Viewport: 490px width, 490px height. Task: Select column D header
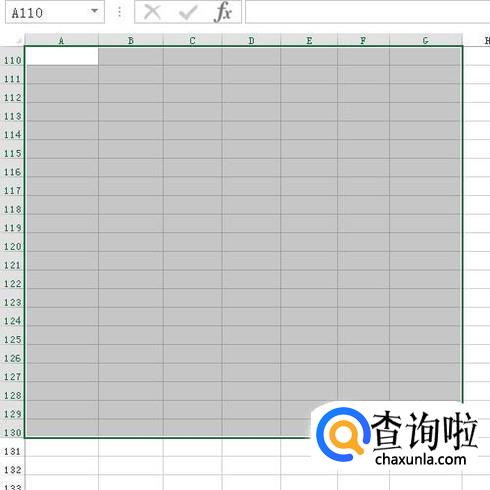click(x=251, y=40)
